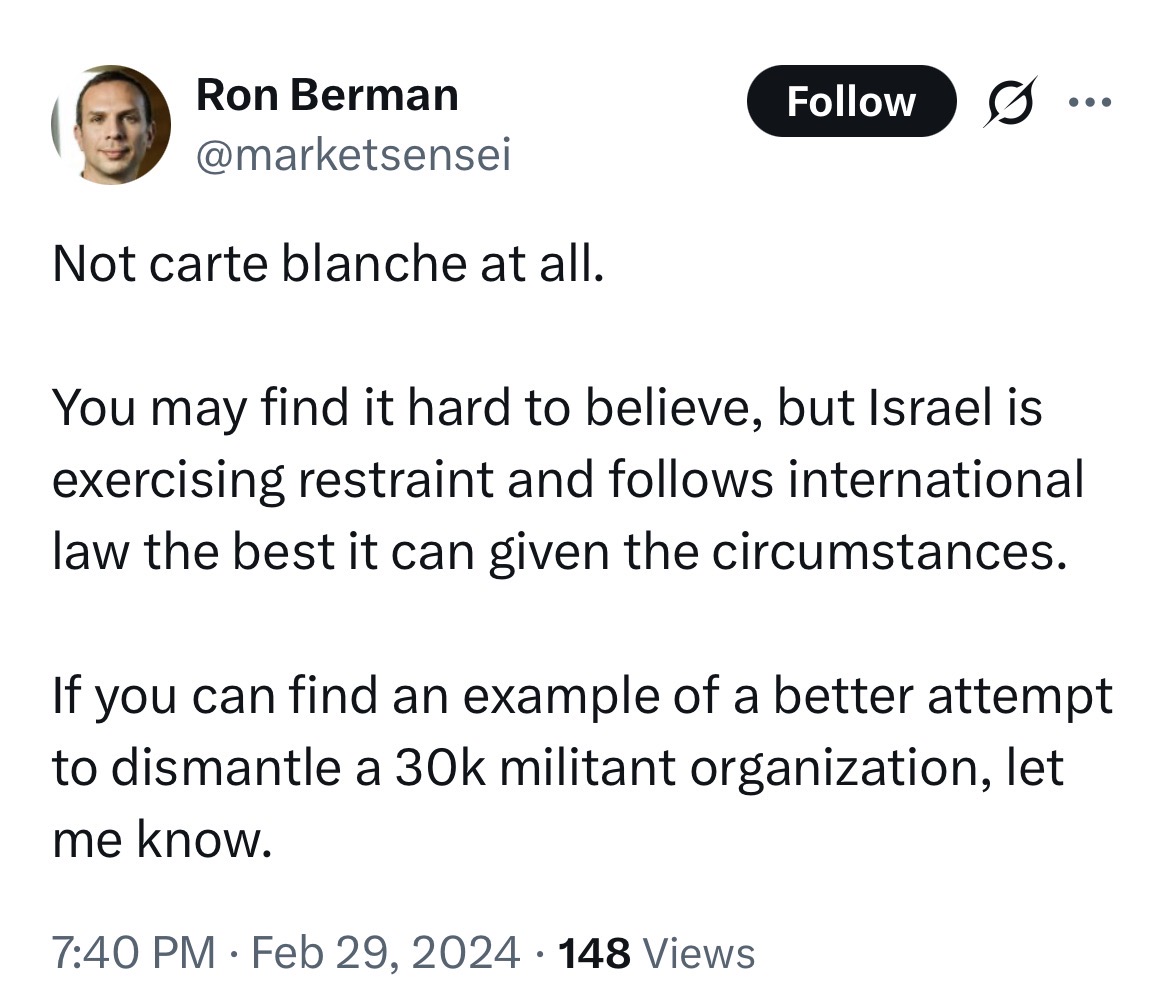Viewport: 1170px width, 993px height.
Task: Click the word "organization" in the tweet
Action: (842, 769)
